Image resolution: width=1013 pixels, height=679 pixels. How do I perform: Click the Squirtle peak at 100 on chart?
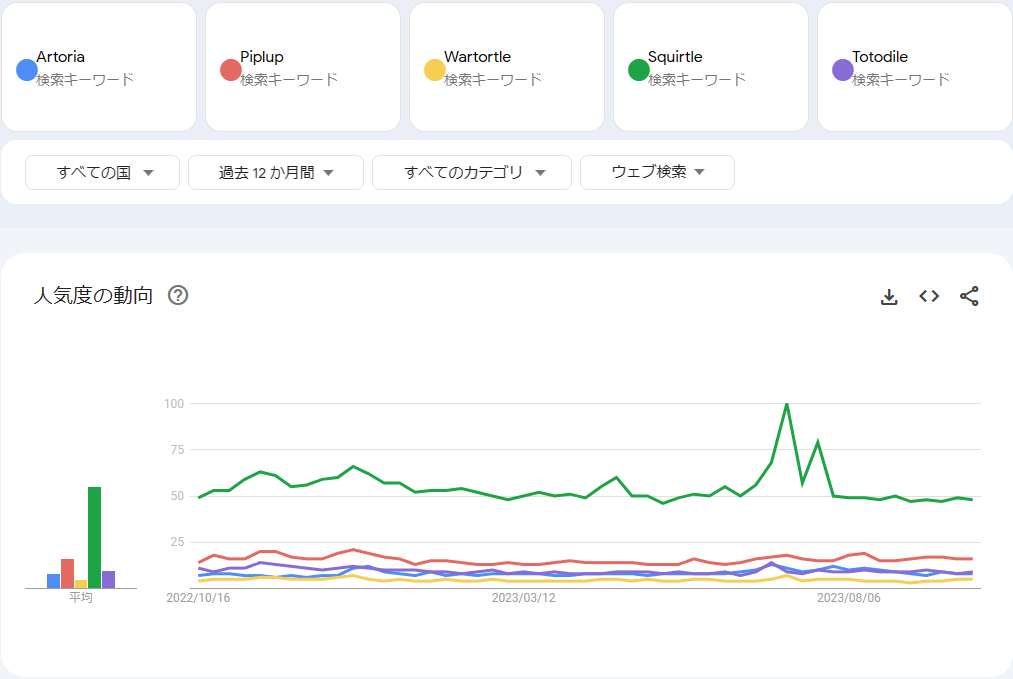[x=787, y=404]
